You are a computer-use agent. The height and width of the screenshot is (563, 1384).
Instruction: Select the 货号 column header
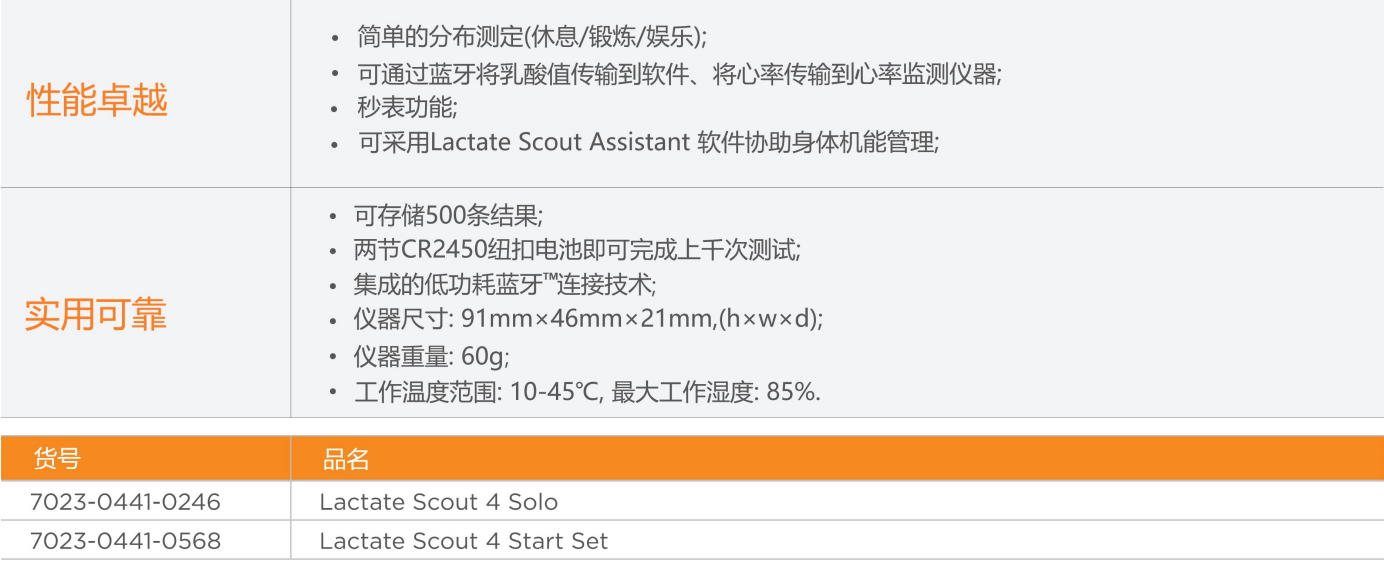(57, 459)
